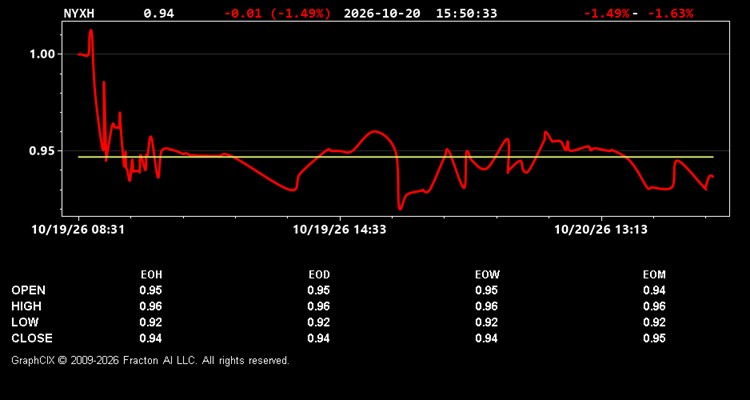Click the HIGH value in EOD column
This screenshot has height=400, width=750.
pyautogui.click(x=319, y=306)
